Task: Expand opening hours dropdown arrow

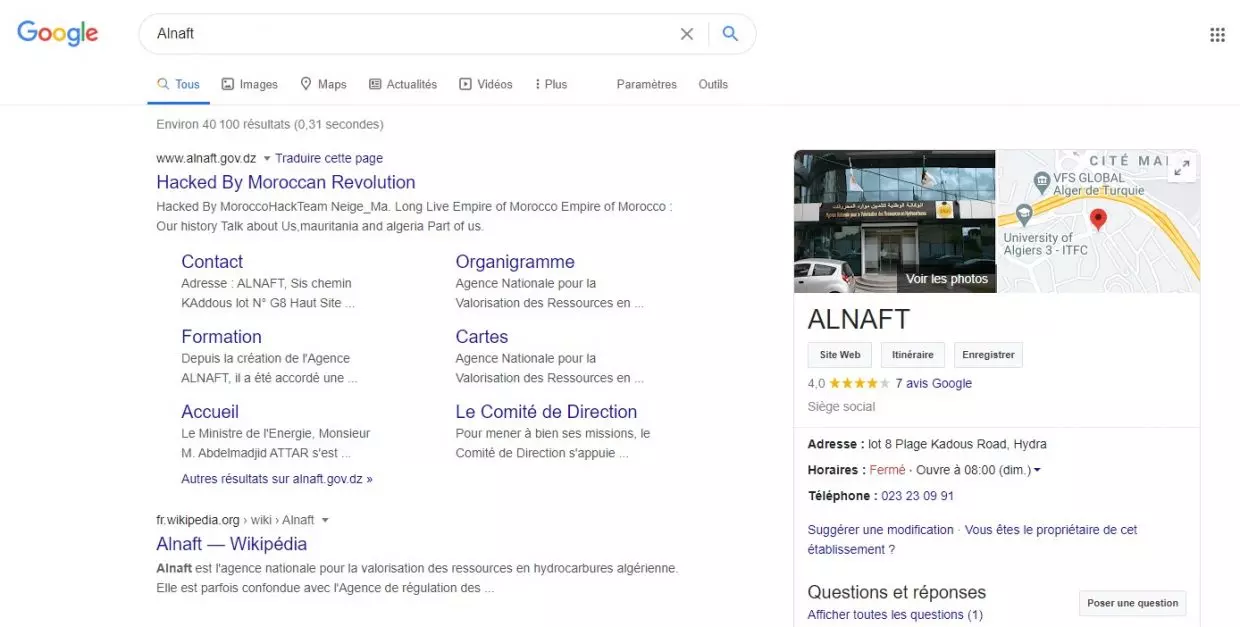Action: coord(1037,471)
